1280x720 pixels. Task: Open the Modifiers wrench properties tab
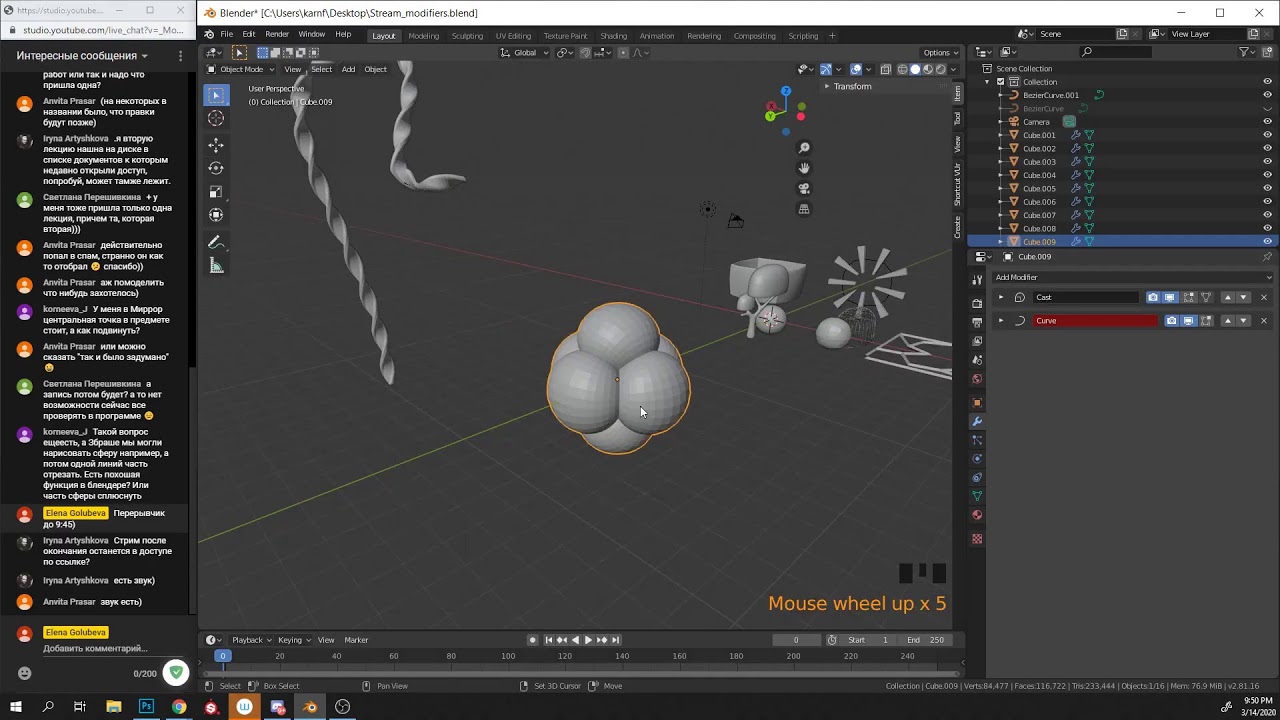click(977, 421)
